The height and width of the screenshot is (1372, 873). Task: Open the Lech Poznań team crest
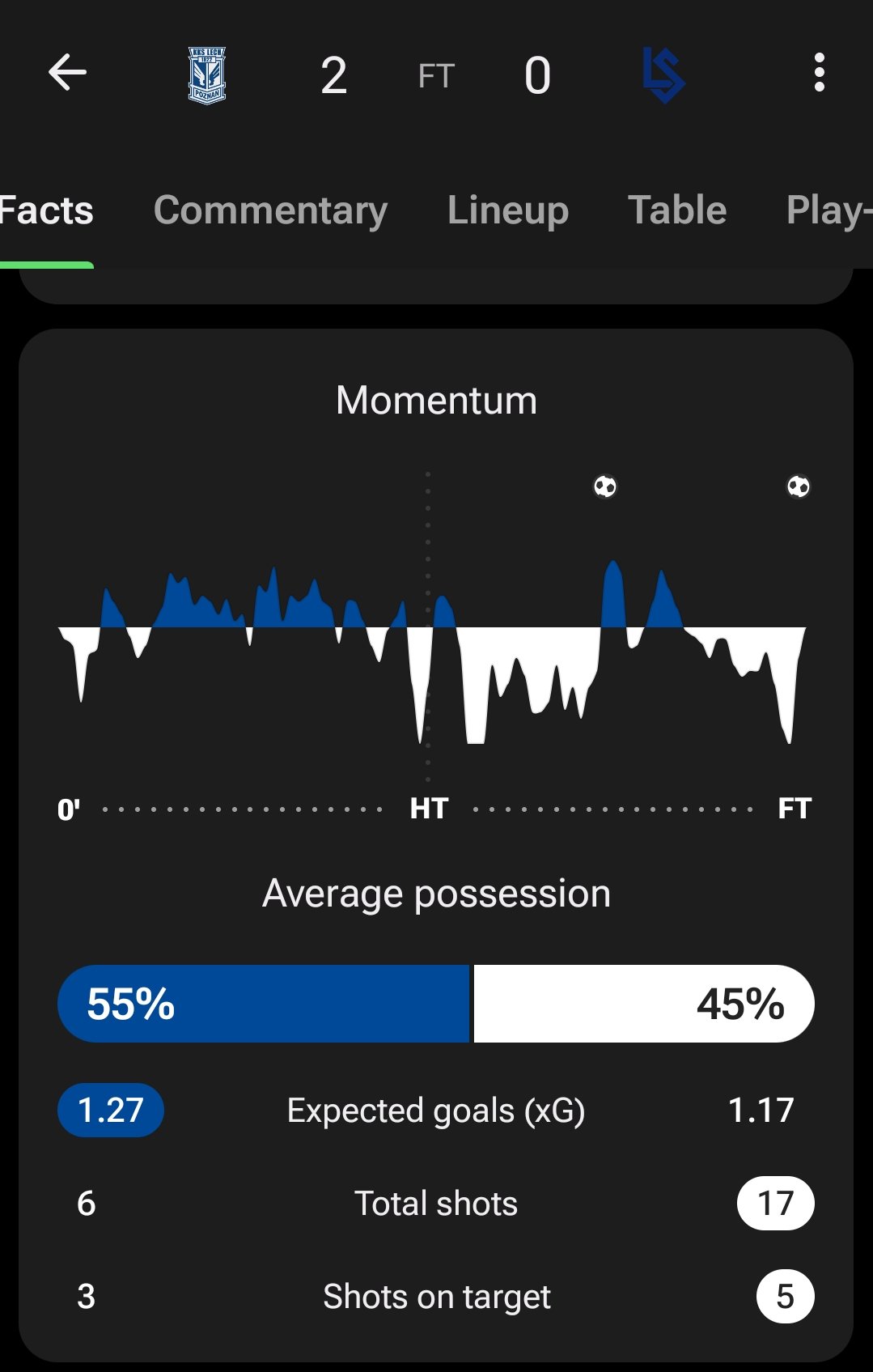click(x=206, y=75)
